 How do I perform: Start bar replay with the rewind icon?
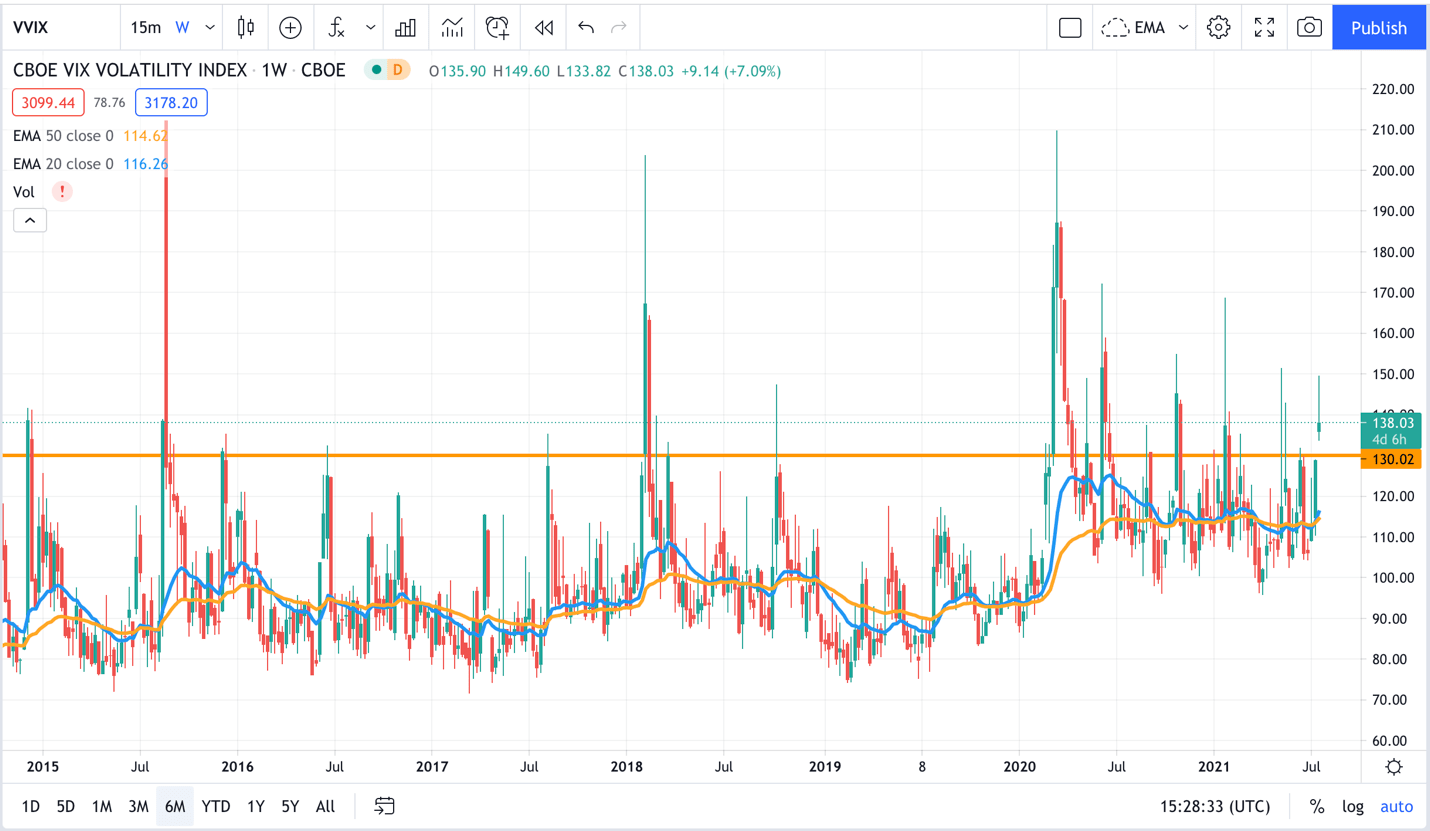pos(544,28)
